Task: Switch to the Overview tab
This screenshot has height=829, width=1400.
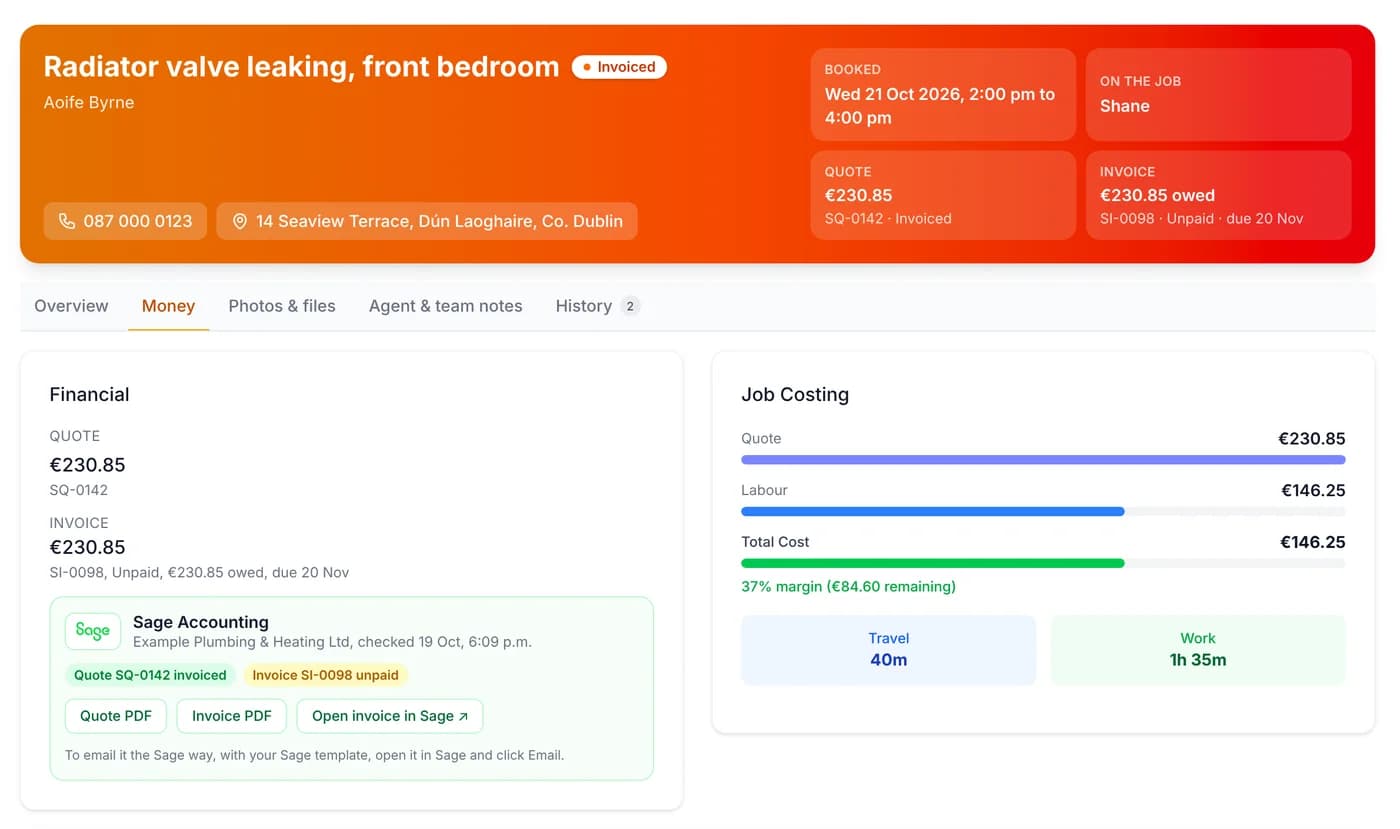Action: tap(71, 306)
